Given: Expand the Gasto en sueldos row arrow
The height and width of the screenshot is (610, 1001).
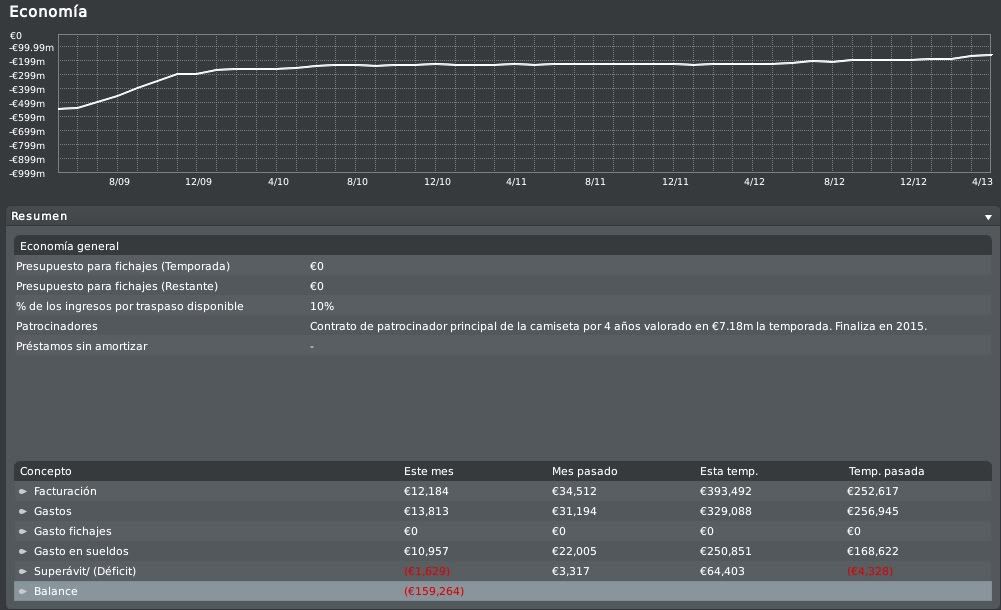Looking at the screenshot, I should coord(23,551).
